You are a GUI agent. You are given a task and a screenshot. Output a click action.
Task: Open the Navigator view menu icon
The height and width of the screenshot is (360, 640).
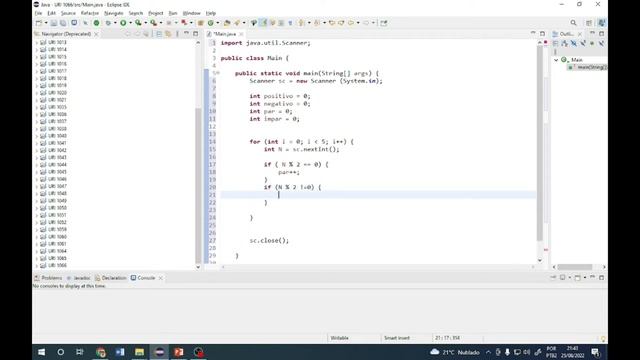(x=177, y=34)
